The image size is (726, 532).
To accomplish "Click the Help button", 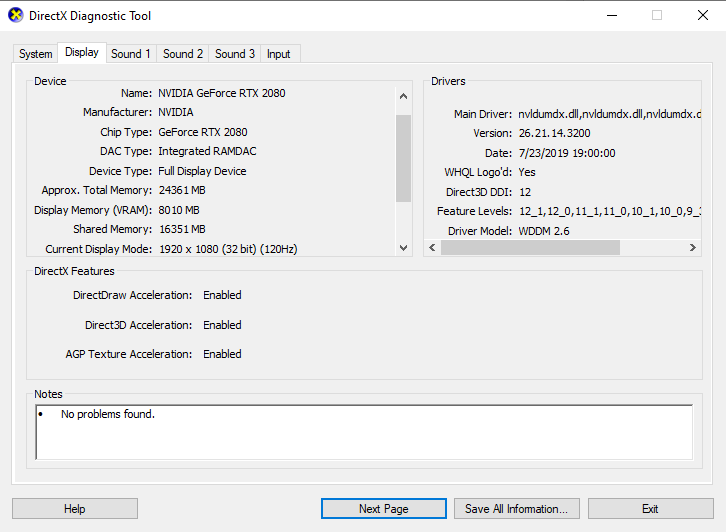I will [x=75, y=509].
